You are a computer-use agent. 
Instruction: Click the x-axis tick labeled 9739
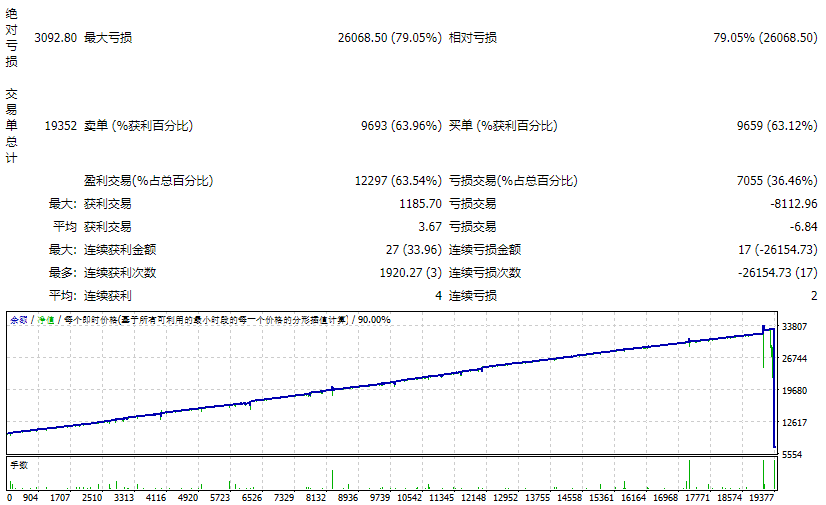point(381,497)
